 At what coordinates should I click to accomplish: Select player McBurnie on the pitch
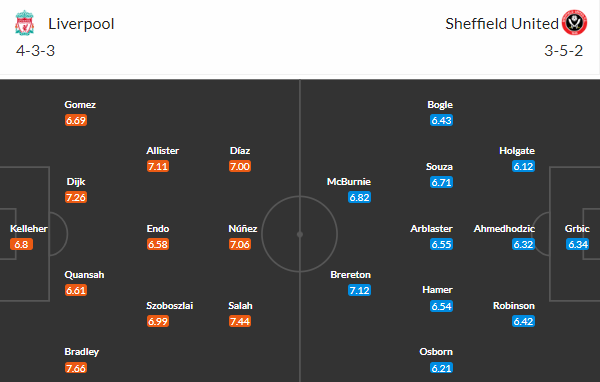[x=349, y=181]
